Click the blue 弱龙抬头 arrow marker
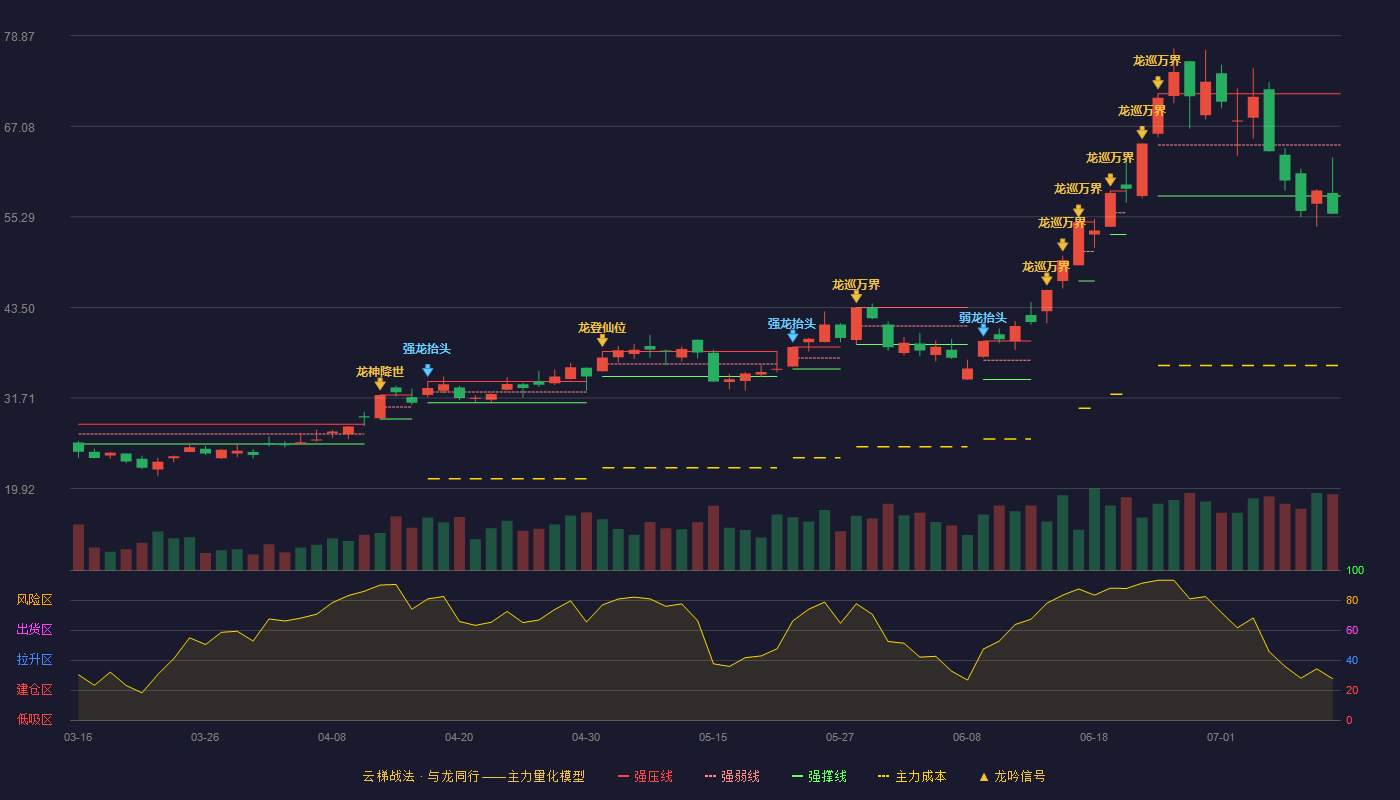 point(983,330)
